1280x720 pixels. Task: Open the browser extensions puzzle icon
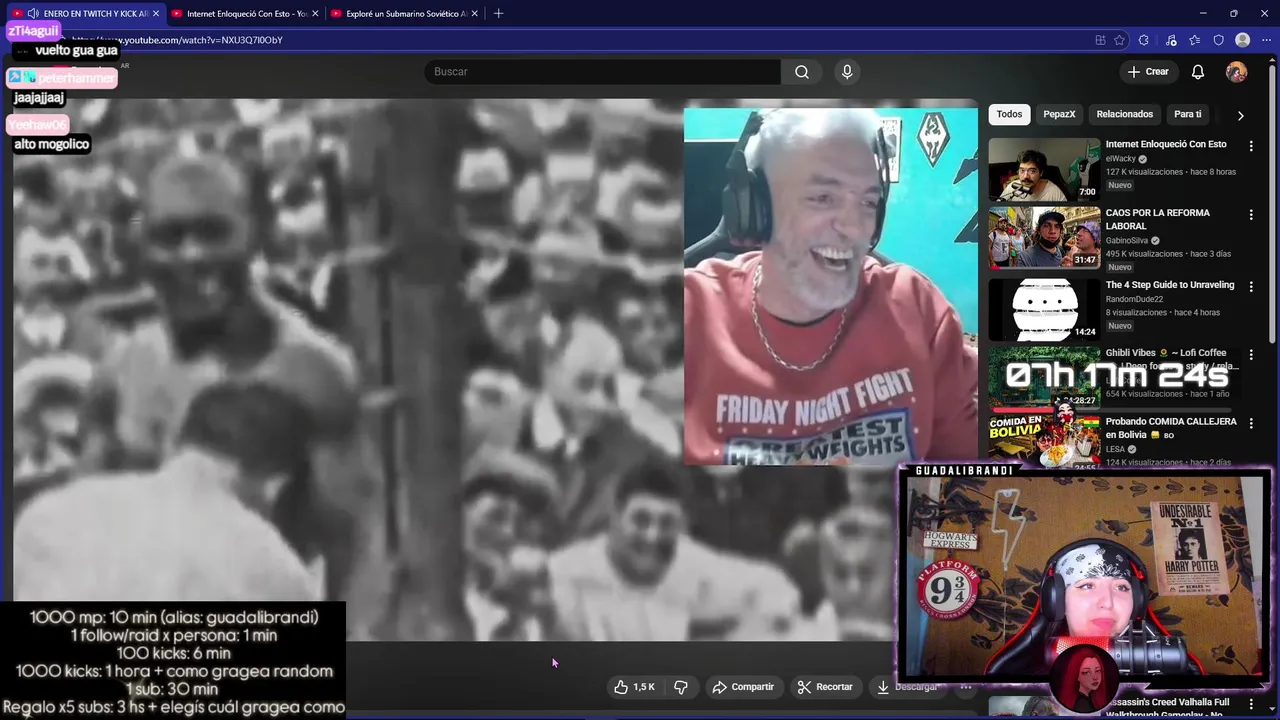pos(1144,40)
